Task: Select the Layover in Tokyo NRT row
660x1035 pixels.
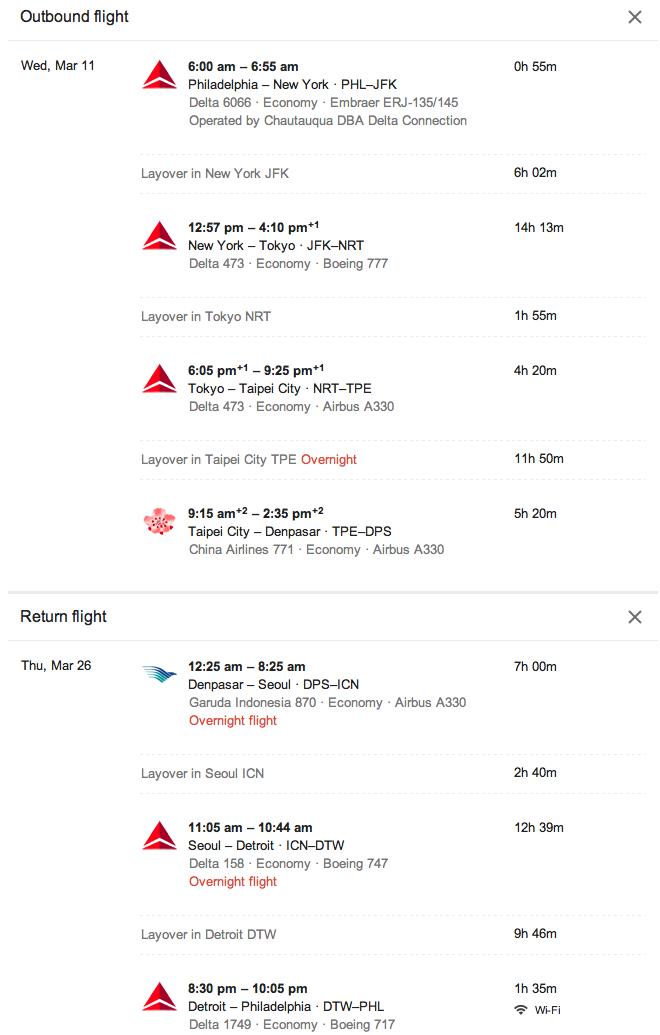Action: pyautogui.click(x=393, y=317)
